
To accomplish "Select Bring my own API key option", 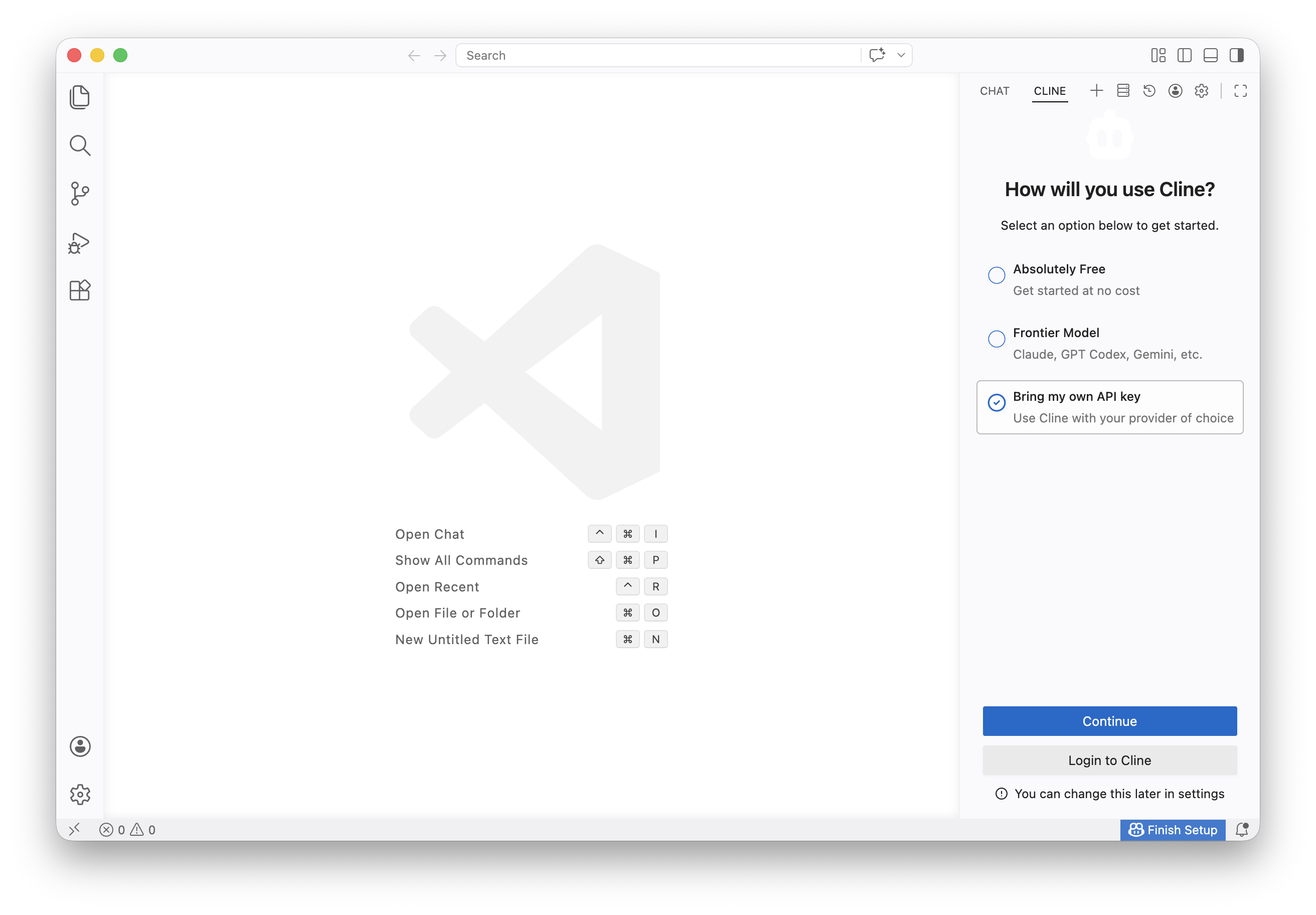I will point(1110,407).
